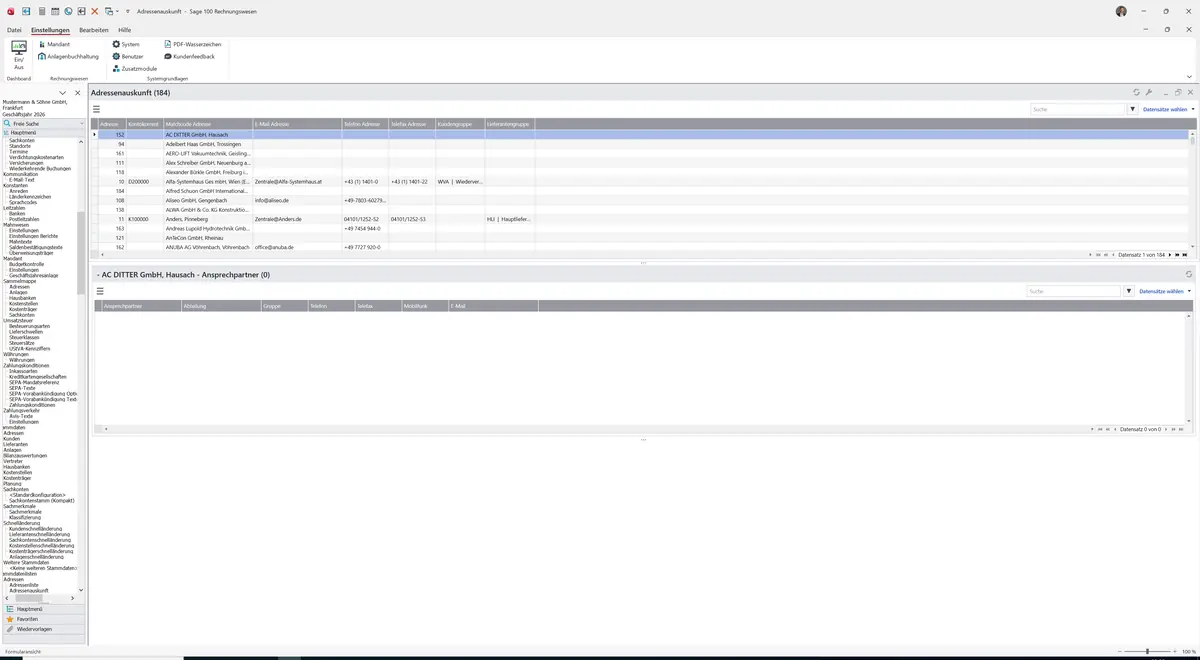Image resolution: width=1200 pixels, height=660 pixels.
Task: Open Zusatzmodule in Systemgrundlagen
Action: tap(134, 68)
